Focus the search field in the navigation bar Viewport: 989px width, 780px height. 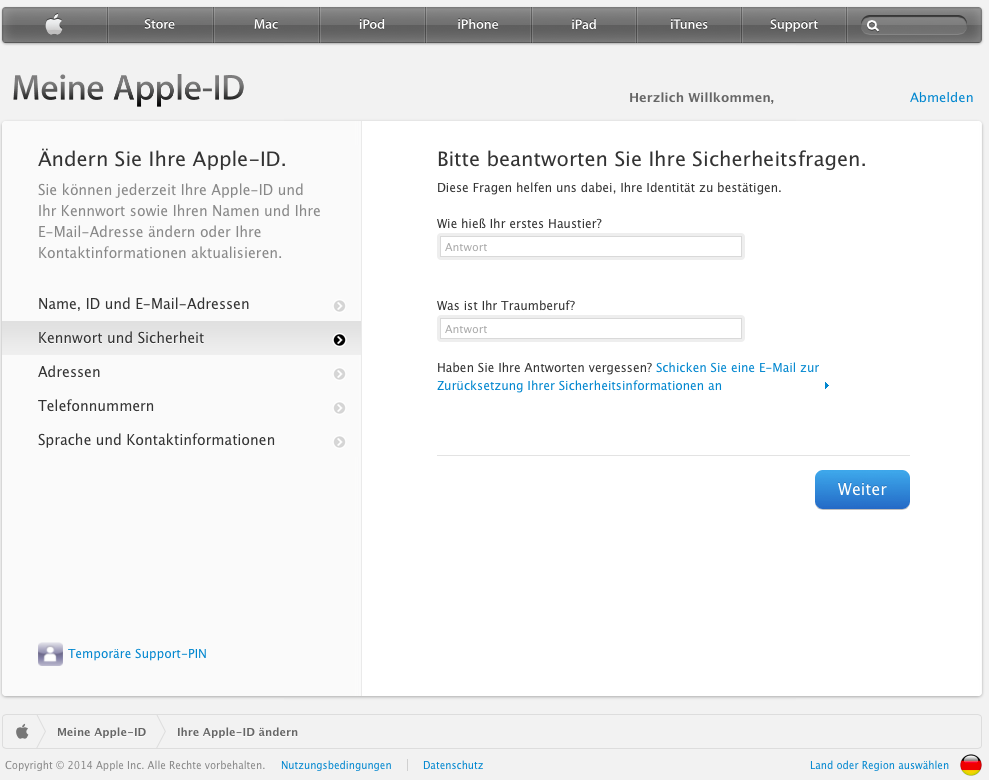tap(914, 25)
